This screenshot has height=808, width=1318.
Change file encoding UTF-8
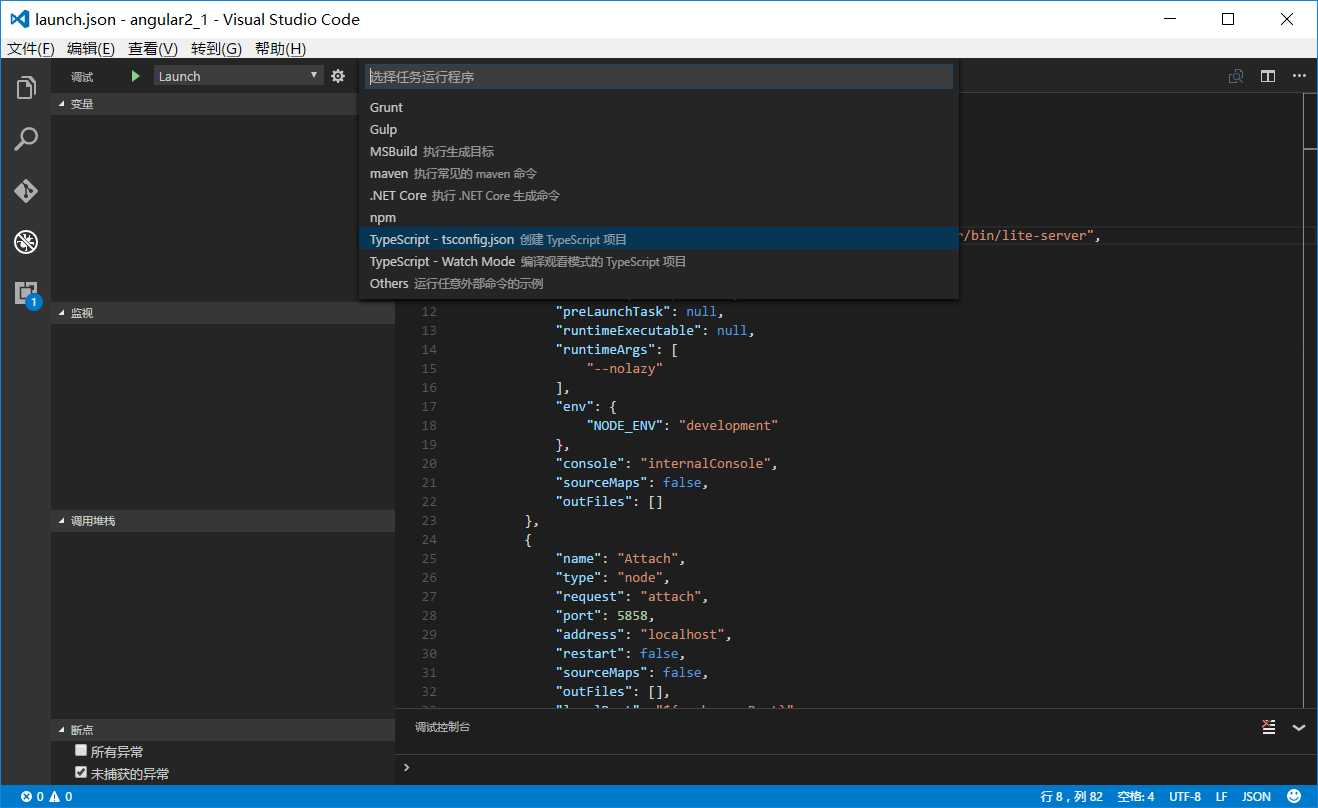(x=1184, y=797)
